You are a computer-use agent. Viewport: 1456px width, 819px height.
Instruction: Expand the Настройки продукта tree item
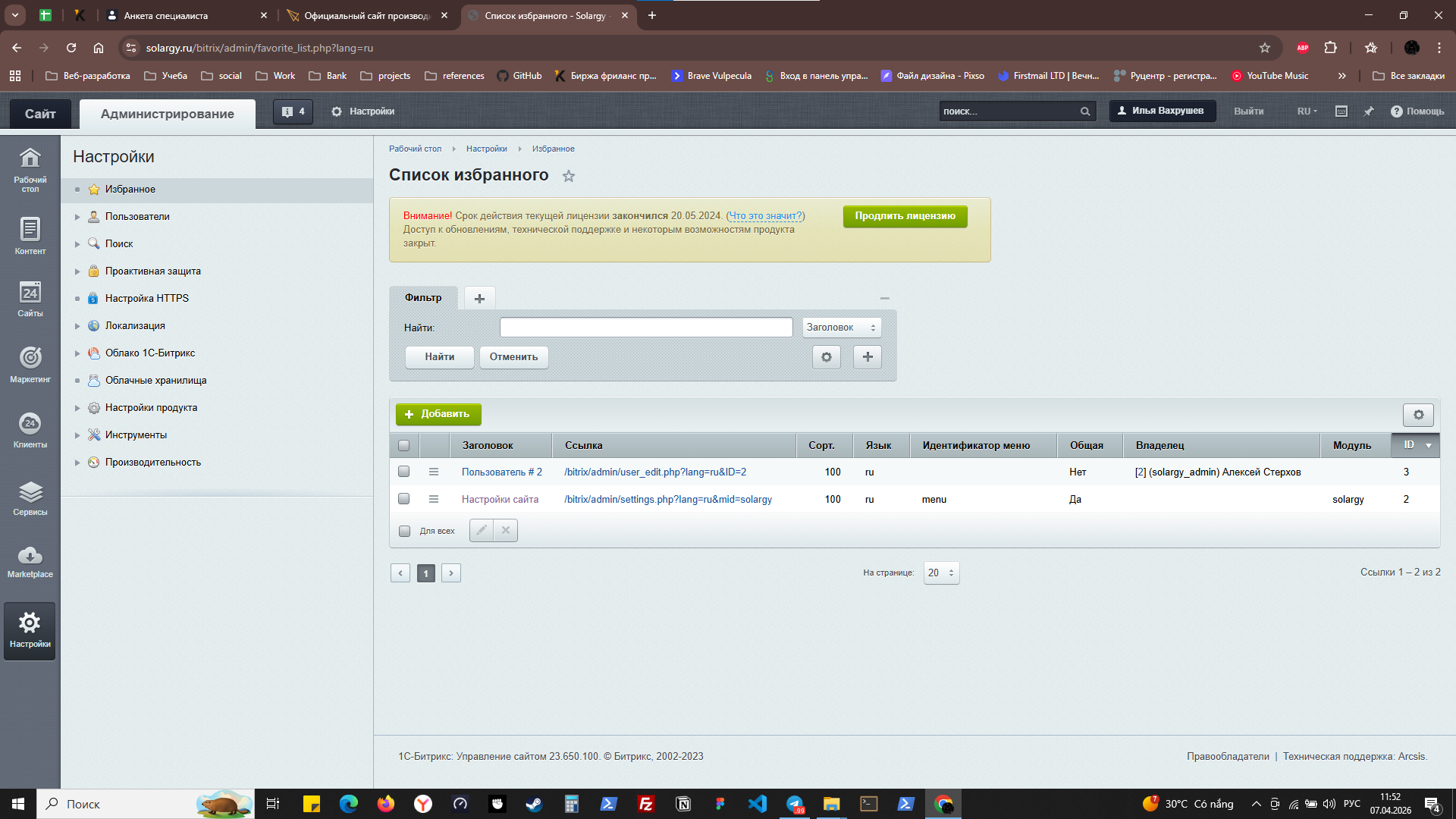[77, 408]
